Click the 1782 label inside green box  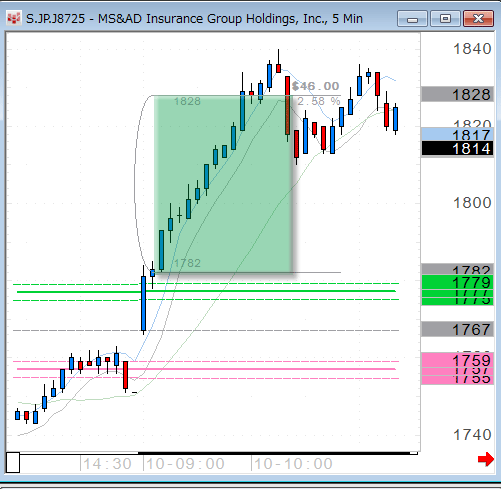187,263
